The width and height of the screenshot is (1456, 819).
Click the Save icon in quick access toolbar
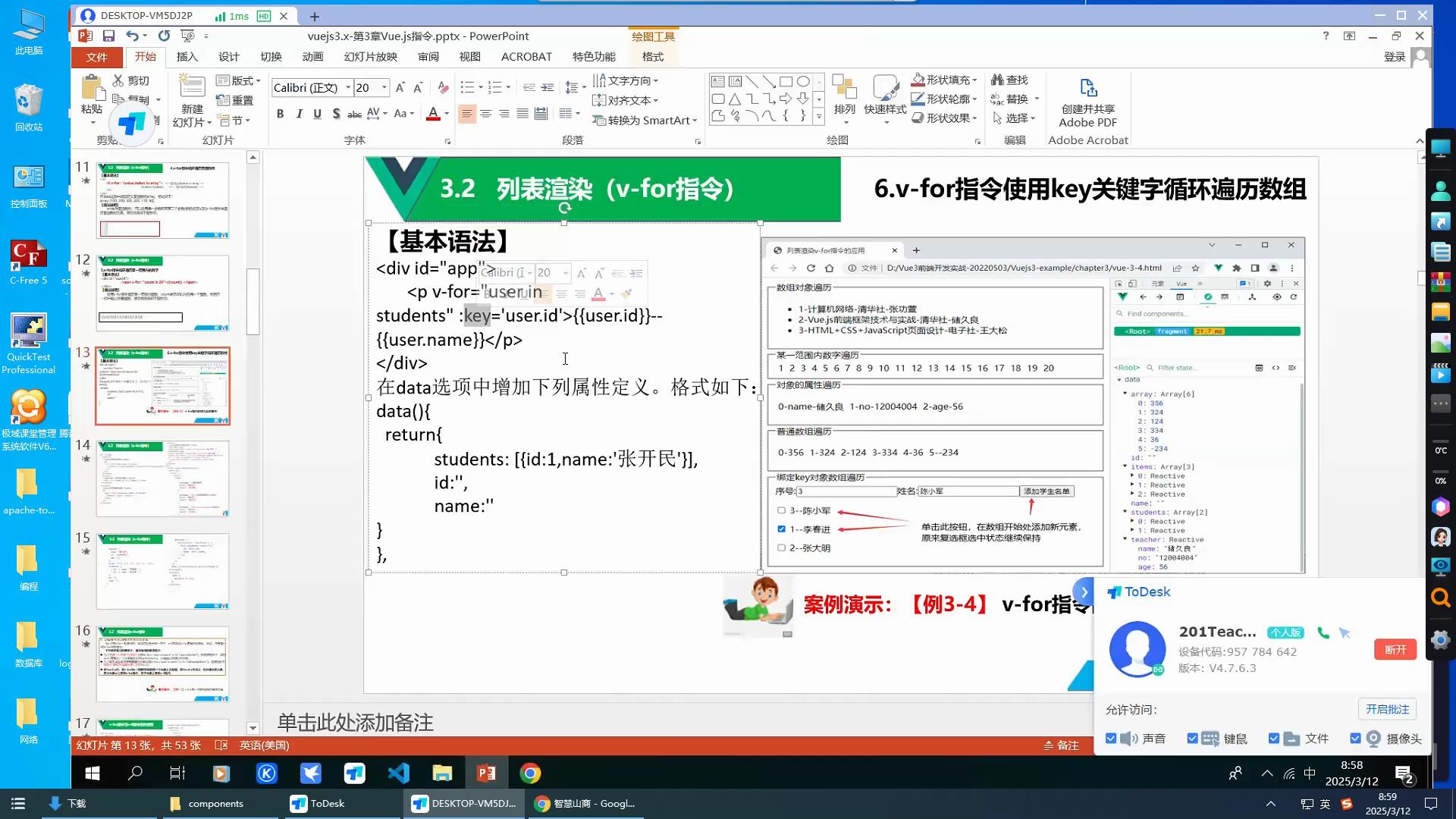(x=108, y=36)
